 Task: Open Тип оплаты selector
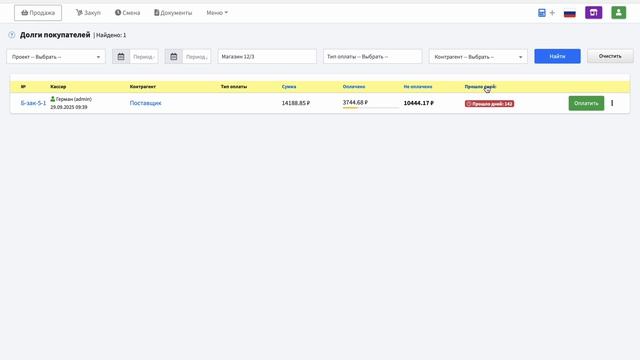(373, 57)
